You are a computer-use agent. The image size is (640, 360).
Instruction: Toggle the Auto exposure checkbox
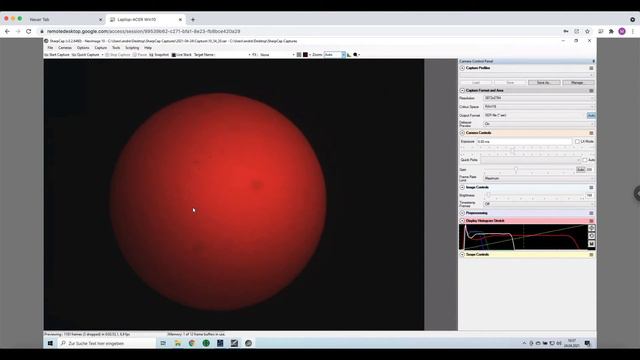pyautogui.click(x=585, y=160)
